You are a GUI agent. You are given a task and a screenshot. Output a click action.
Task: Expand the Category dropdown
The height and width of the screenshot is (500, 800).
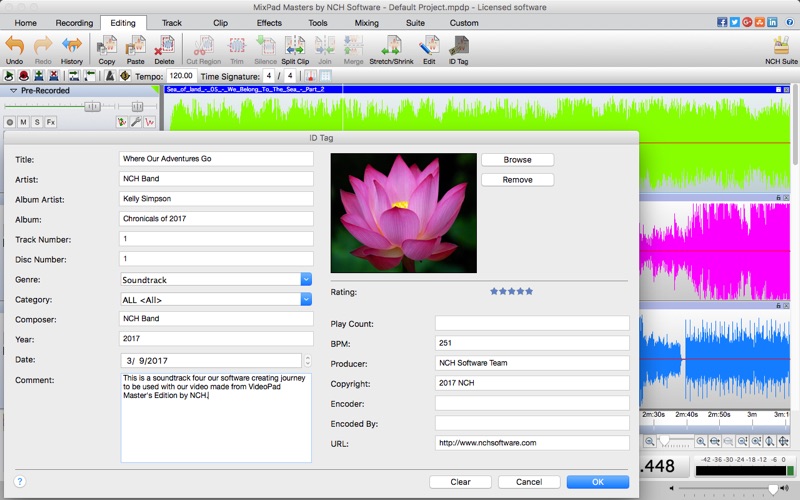(x=306, y=299)
